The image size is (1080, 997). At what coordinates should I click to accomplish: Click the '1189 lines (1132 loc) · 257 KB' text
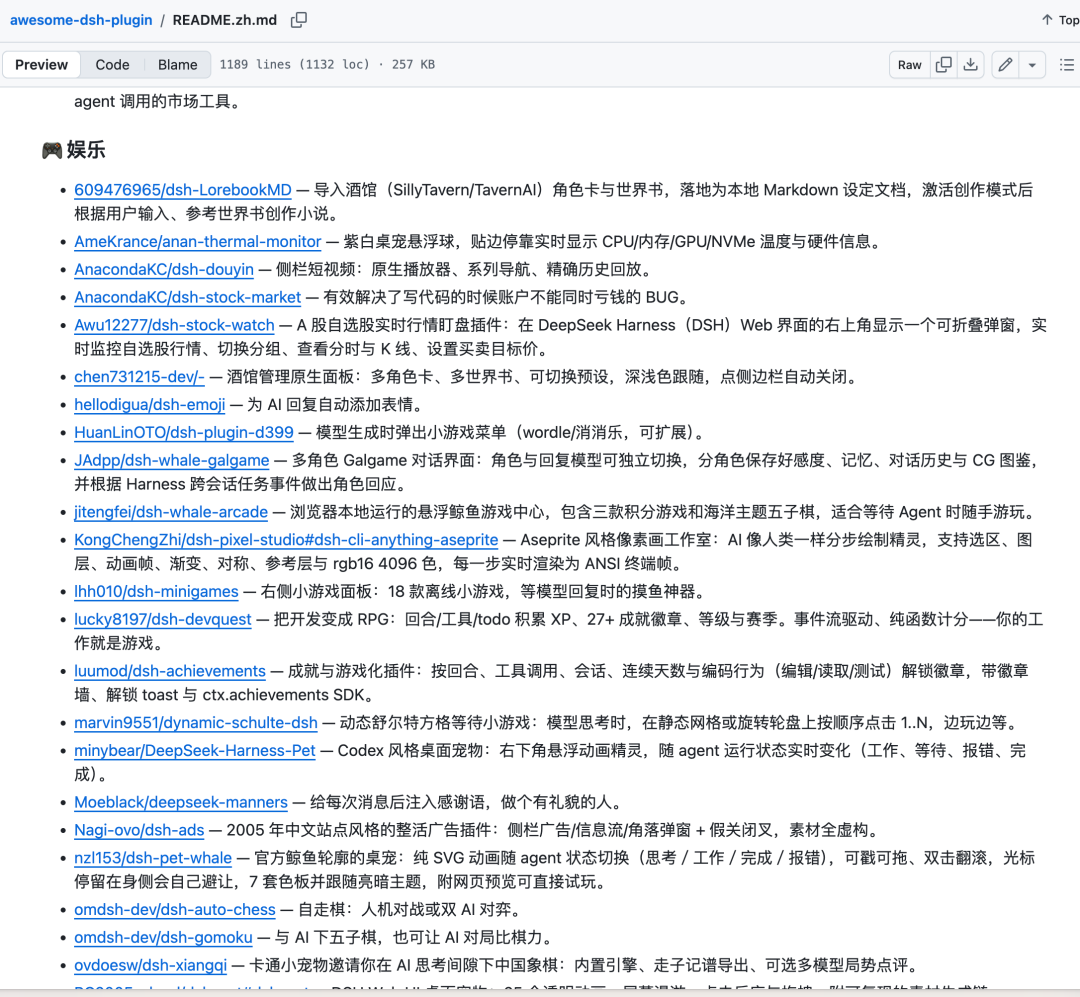point(327,65)
